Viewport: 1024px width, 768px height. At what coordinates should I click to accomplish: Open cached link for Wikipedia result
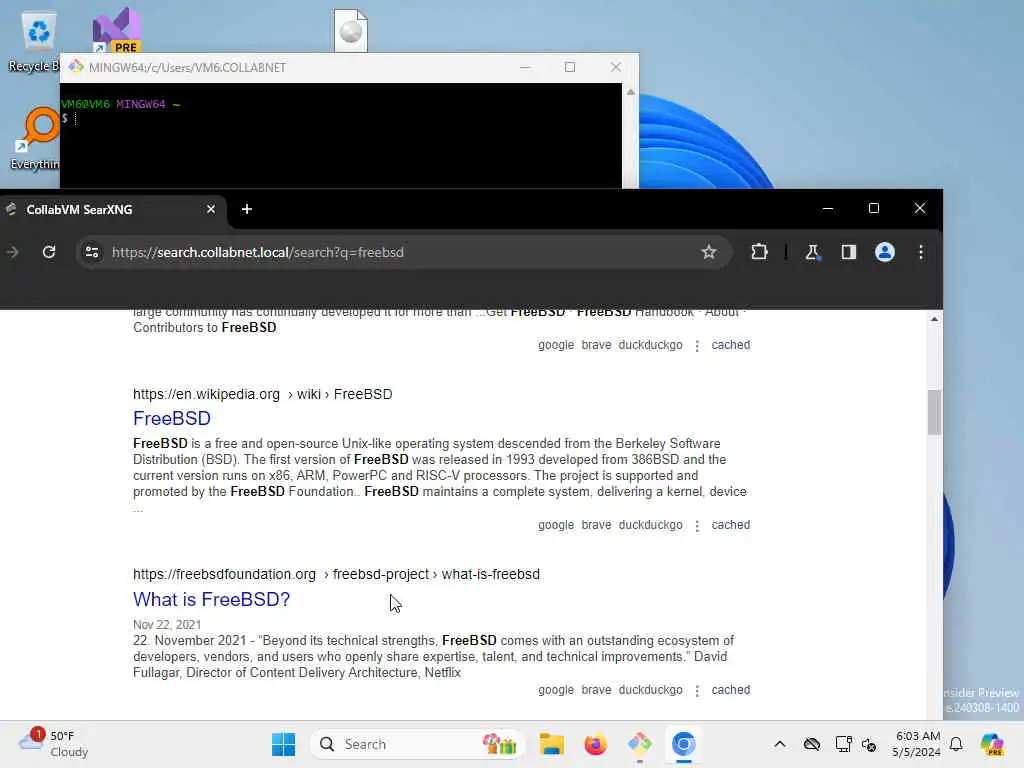(x=731, y=525)
